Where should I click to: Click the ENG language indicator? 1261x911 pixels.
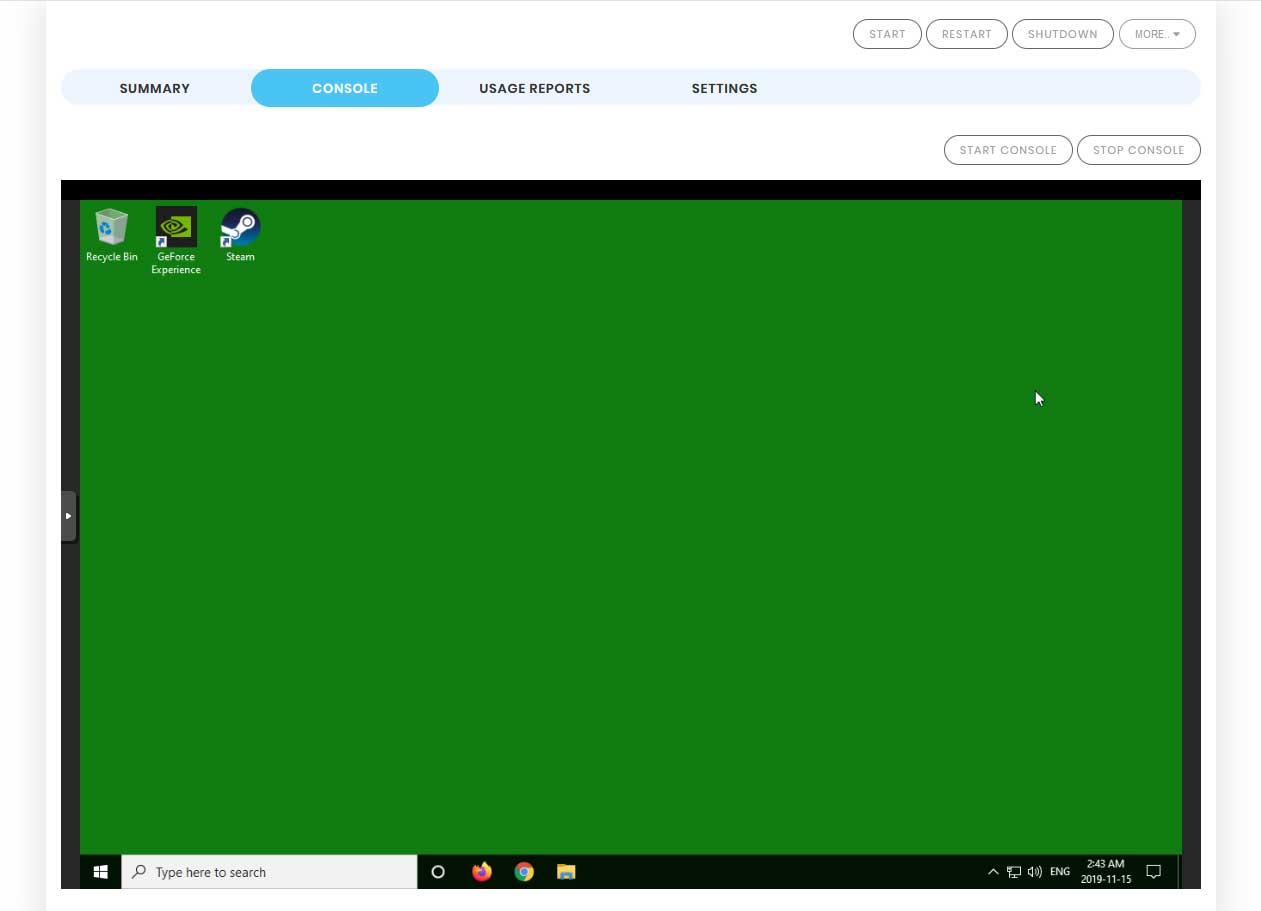(x=1060, y=872)
